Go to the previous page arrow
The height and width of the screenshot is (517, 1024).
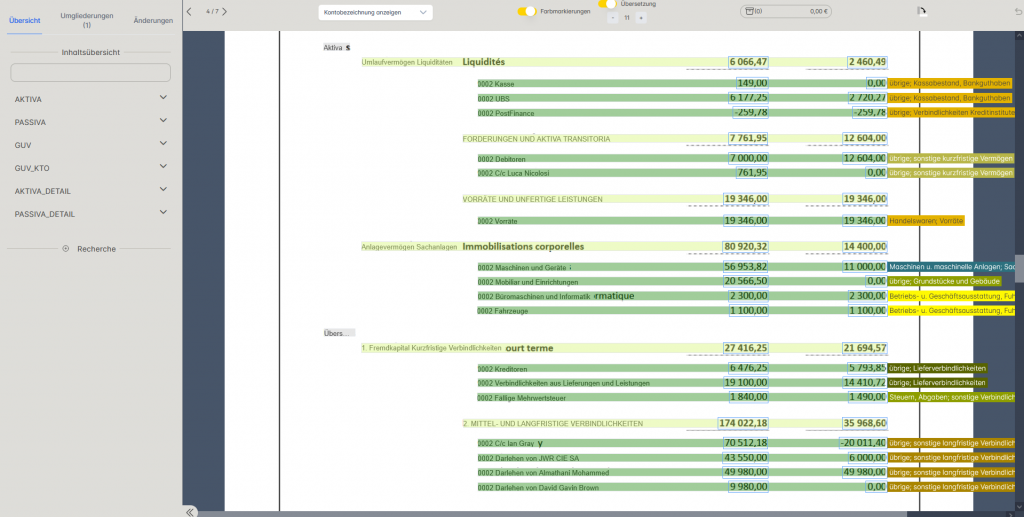coord(189,12)
